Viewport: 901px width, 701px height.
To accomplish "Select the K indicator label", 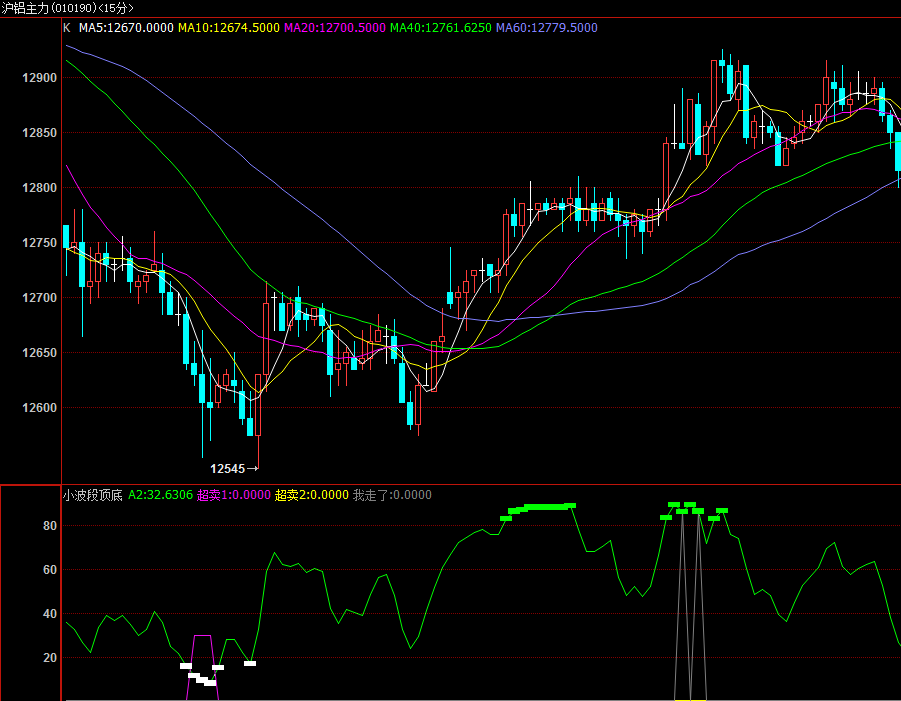I will pyautogui.click(x=67, y=28).
